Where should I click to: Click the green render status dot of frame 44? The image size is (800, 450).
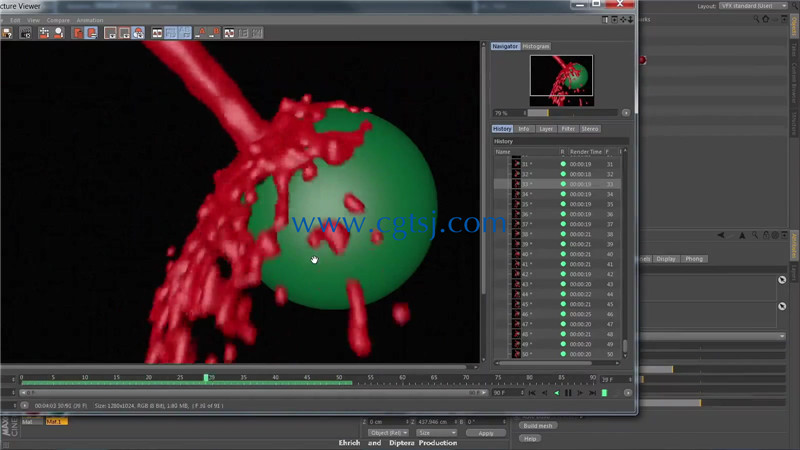[563, 294]
